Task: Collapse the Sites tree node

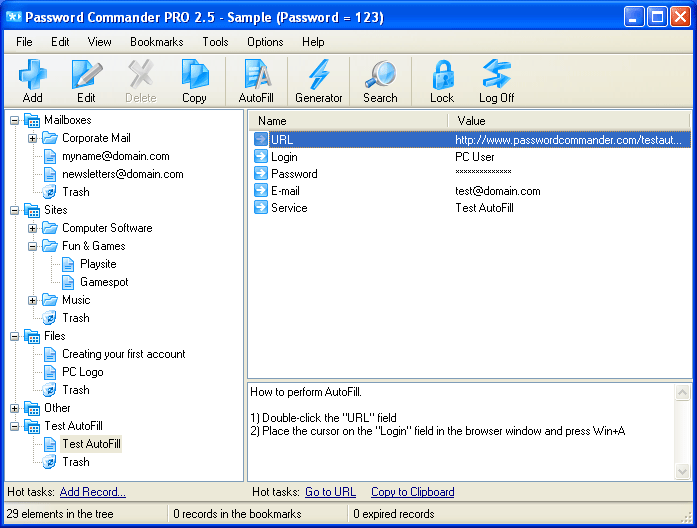Action: tap(15, 210)
